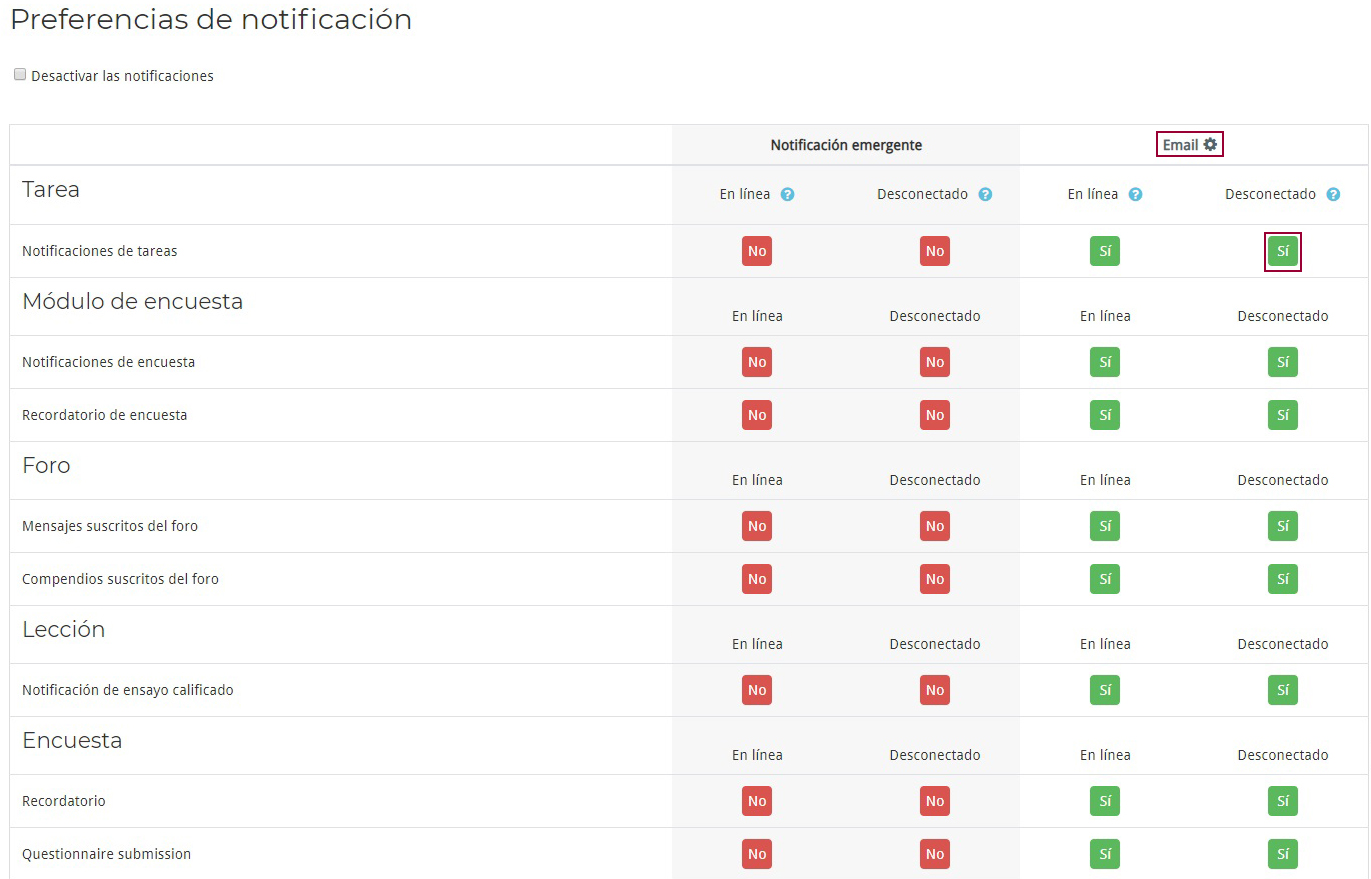Enable popup online notifications for Notificaciones de encuesta

(x=757, y=362)
